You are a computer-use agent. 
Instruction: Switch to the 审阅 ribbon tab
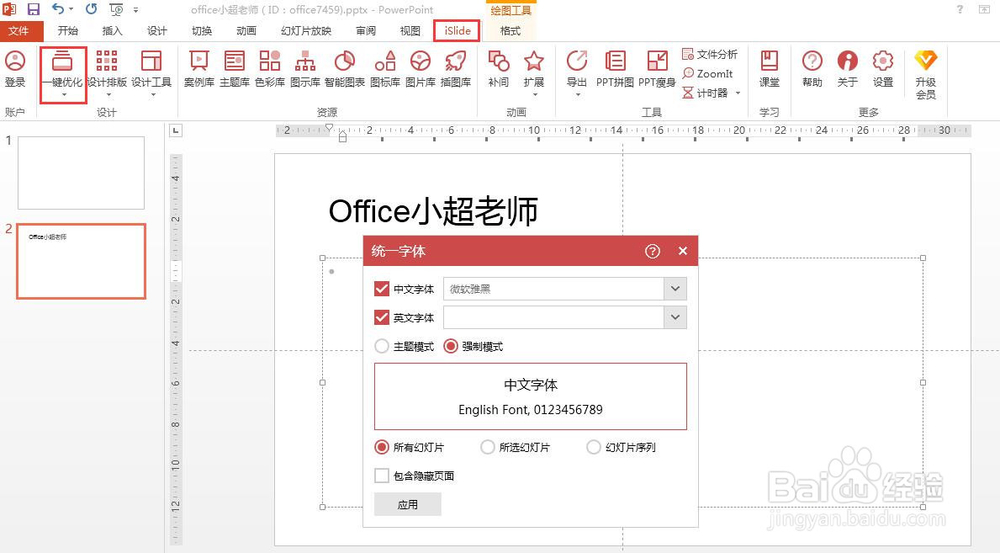pyautogui.click(x=366, y=31)
